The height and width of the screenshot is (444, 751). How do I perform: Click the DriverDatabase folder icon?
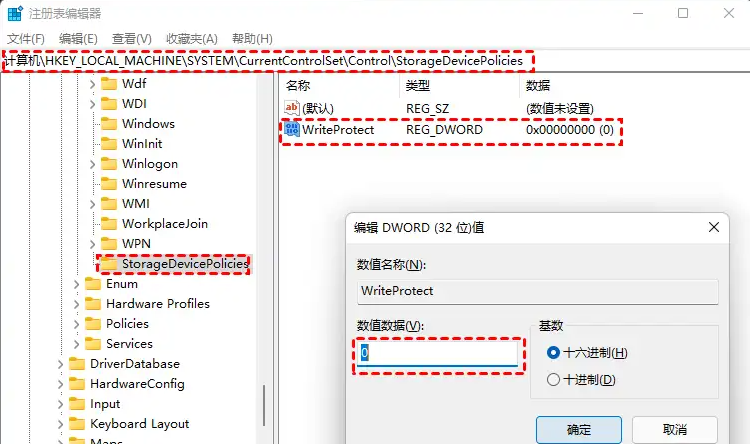[x=77, y=364]
